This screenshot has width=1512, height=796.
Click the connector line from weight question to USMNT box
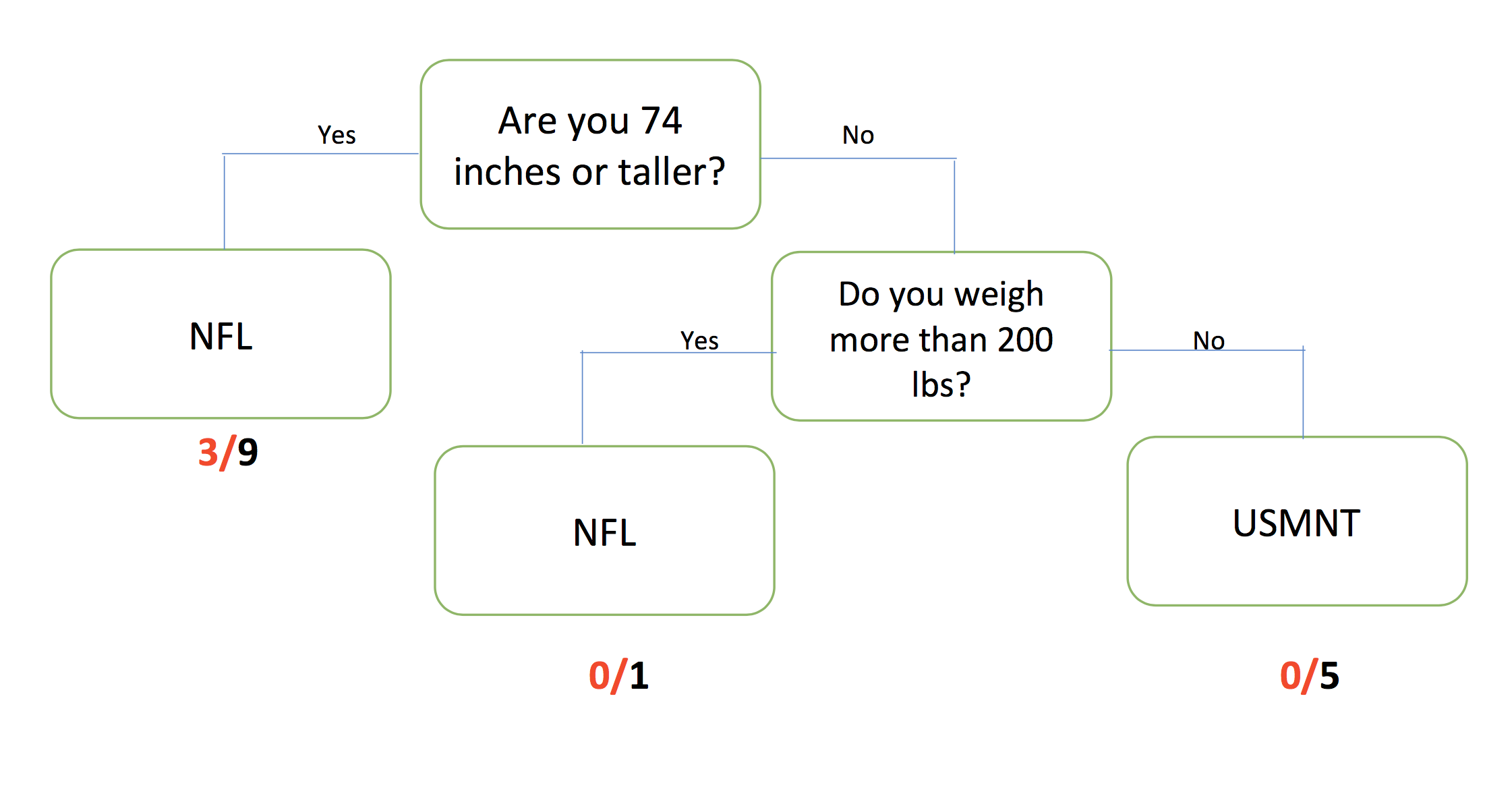[1303, 395]
